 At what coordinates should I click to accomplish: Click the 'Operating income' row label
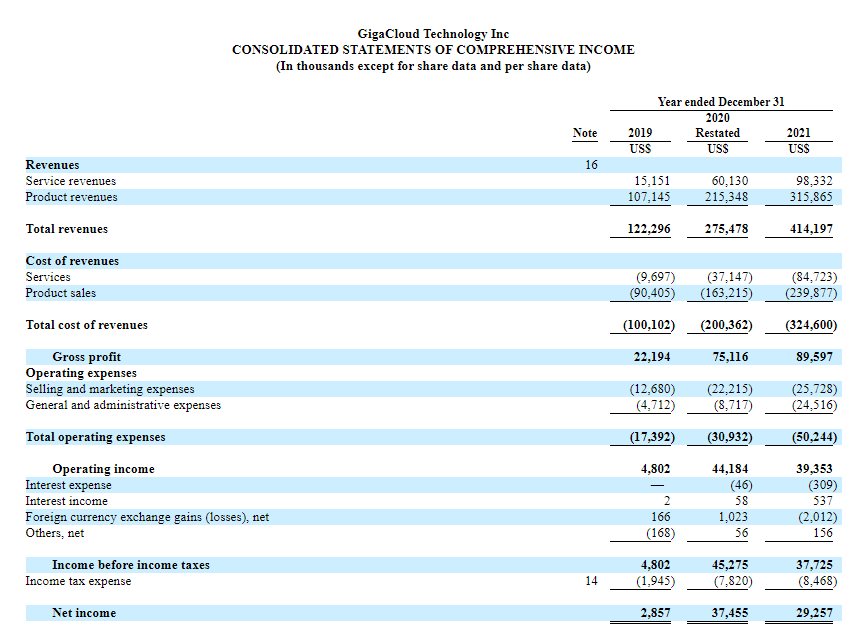103,469
